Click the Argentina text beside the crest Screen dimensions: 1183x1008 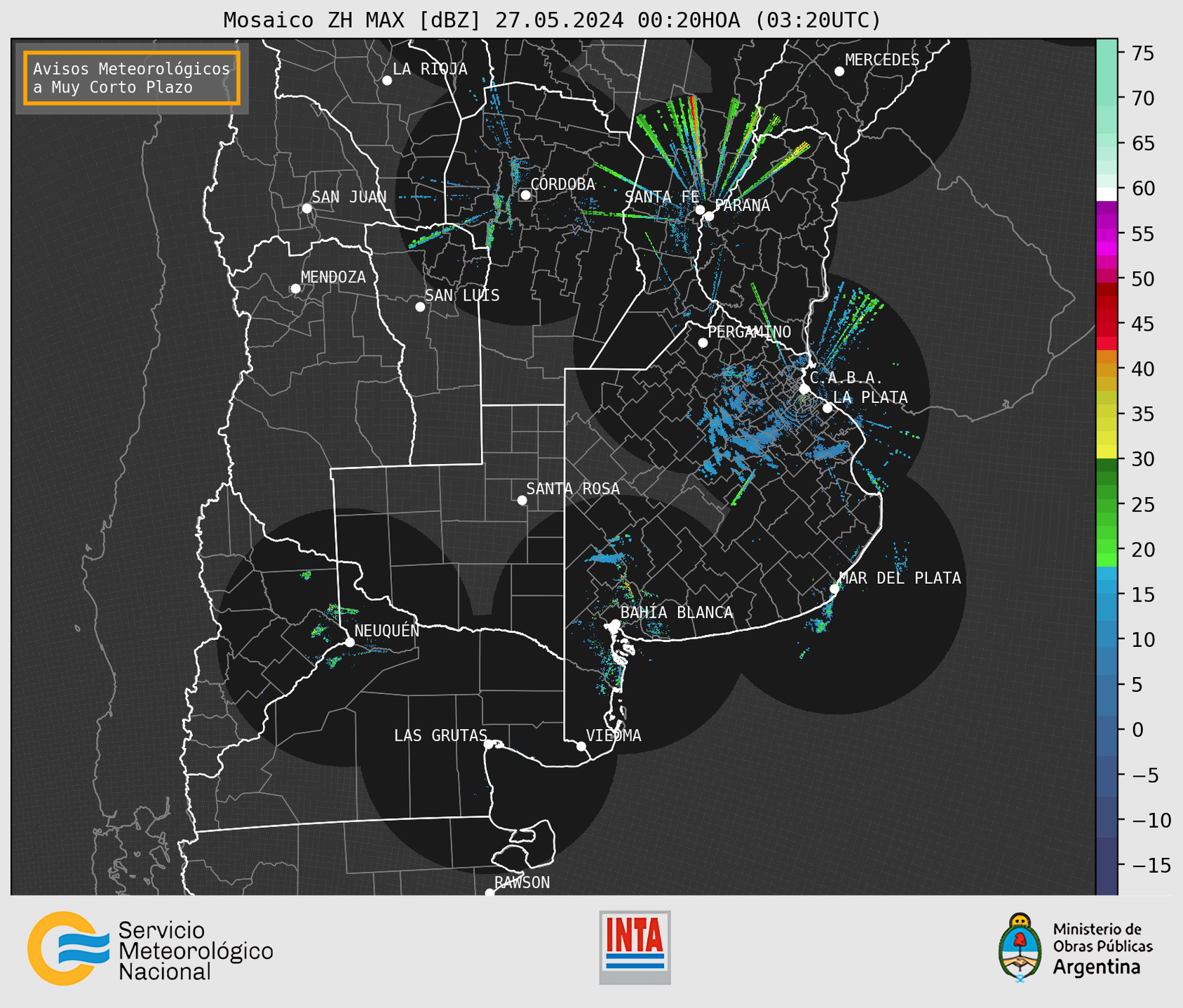1097,968
